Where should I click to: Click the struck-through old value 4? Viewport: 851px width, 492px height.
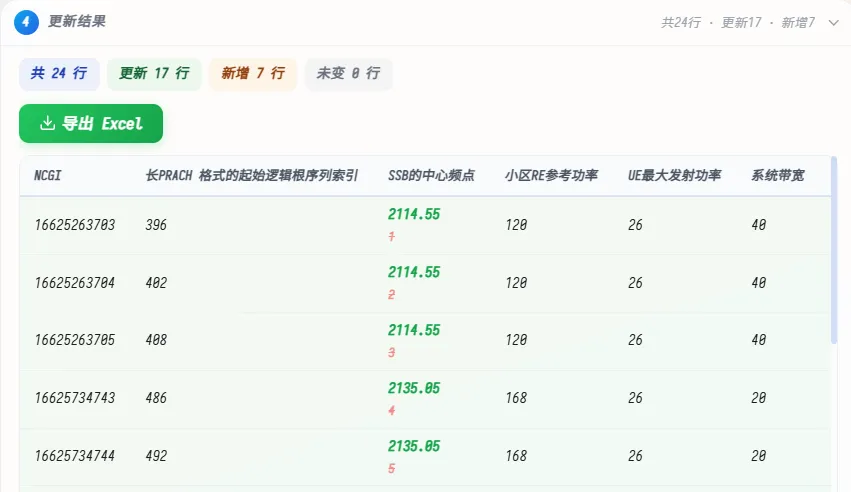392,411
